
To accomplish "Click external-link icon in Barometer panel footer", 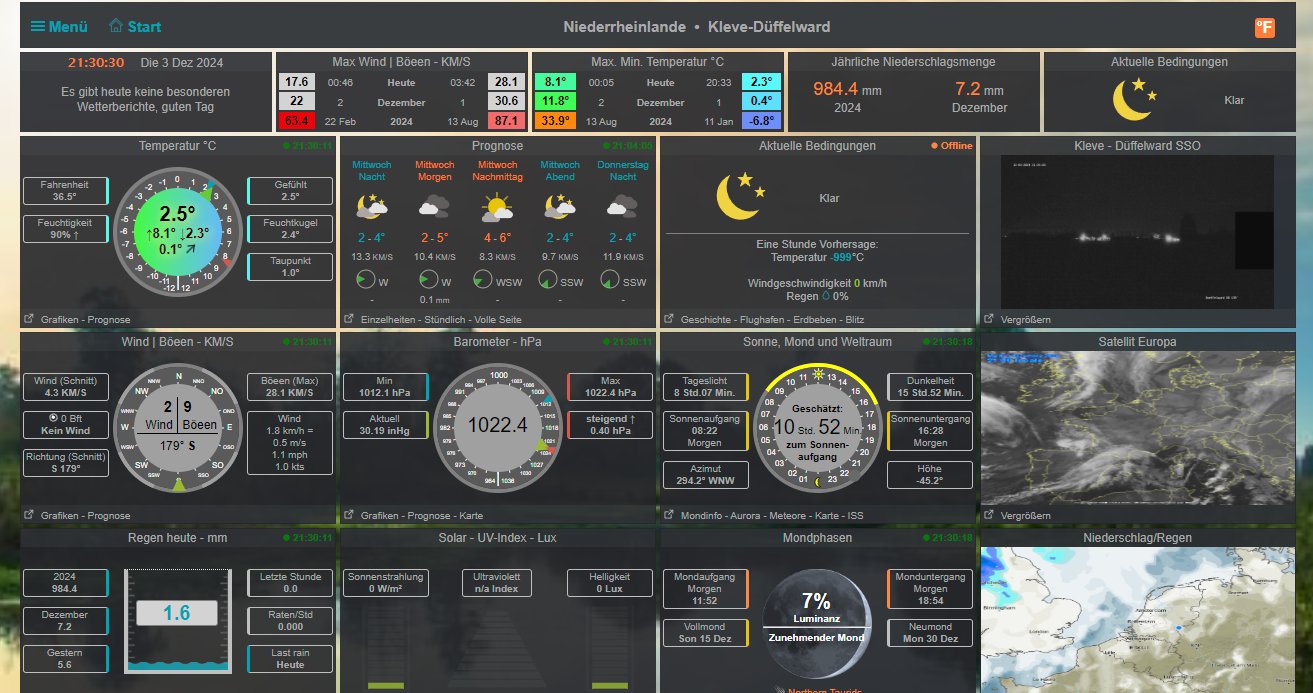I will click(349, 515).
